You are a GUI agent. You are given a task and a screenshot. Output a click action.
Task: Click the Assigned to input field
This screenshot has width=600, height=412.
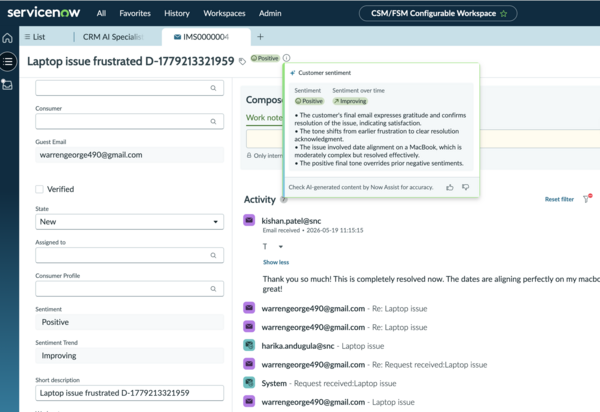tap(129, 255)
